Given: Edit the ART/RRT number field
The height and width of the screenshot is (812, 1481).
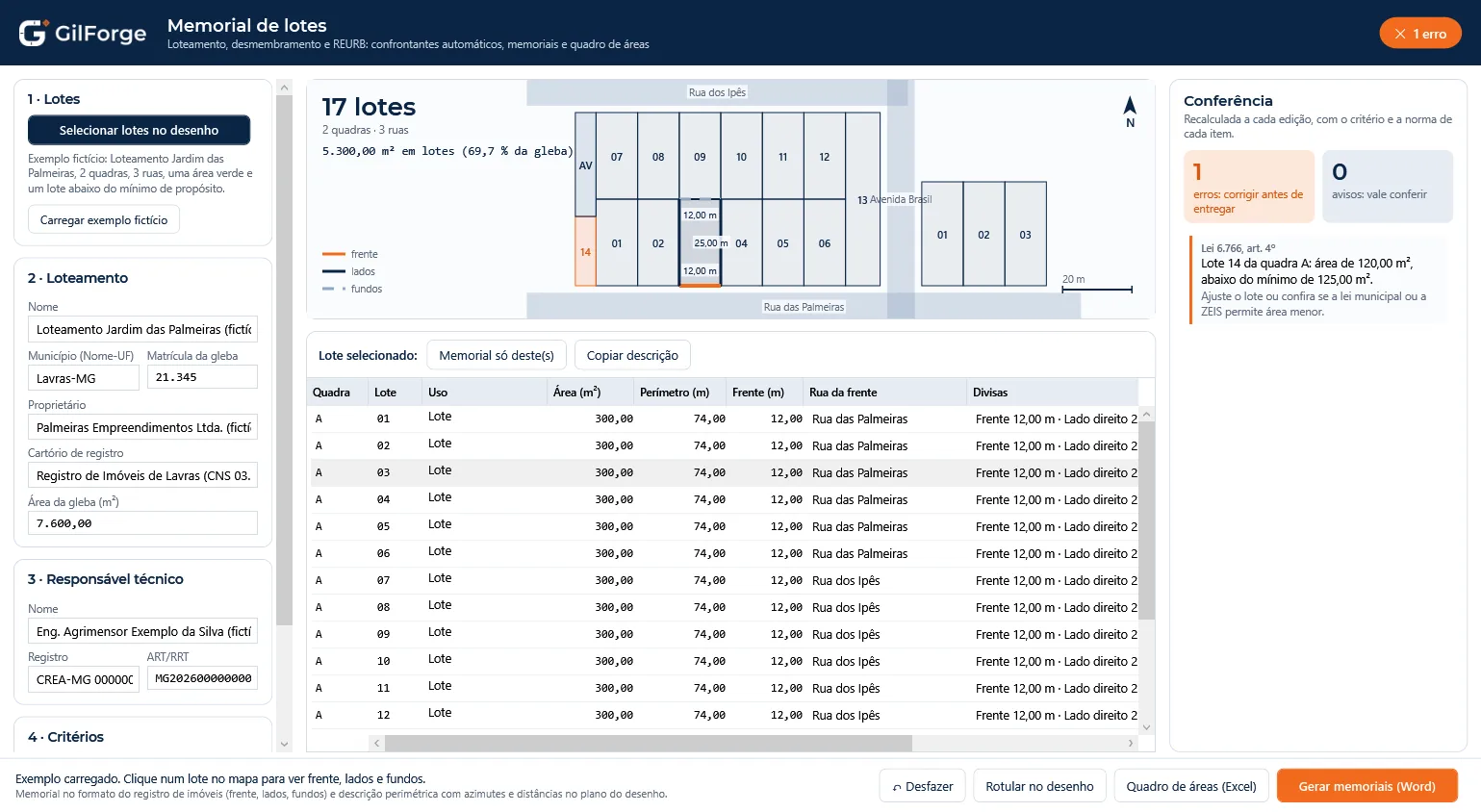Looking at the screenshot, I should 202,678.
